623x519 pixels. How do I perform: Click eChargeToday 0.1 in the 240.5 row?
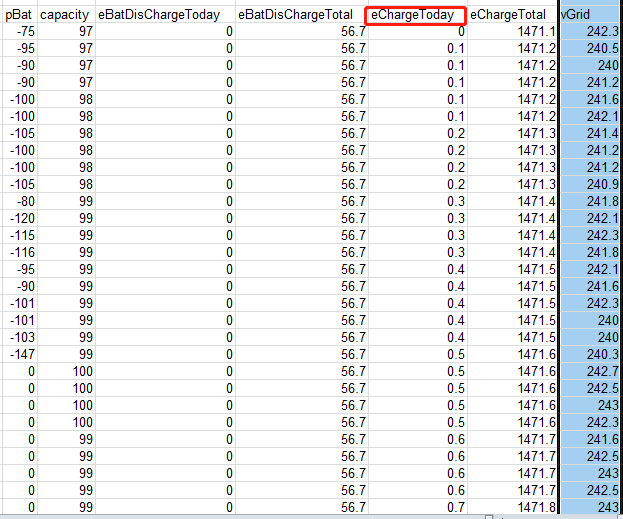[417, 48]
